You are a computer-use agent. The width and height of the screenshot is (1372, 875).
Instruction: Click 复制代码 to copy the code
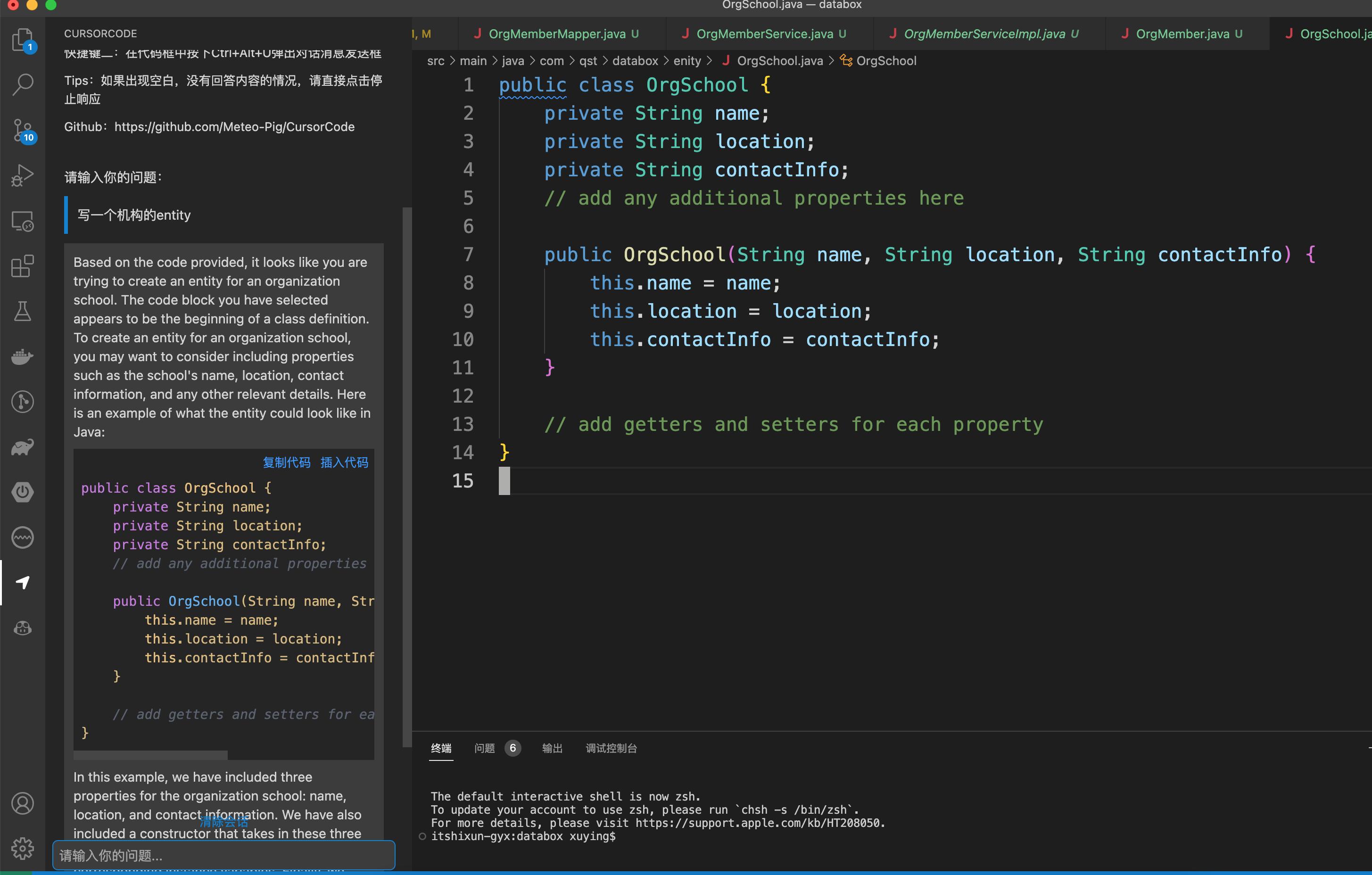[x=287, y=462]
